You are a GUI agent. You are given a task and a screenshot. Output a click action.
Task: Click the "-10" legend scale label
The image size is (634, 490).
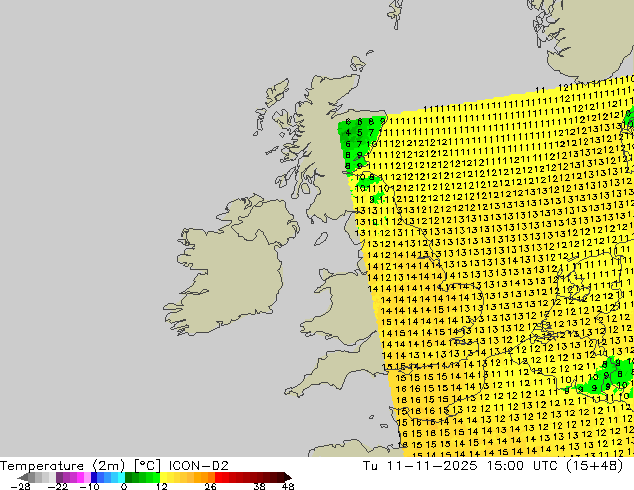[x=89, y=486]
